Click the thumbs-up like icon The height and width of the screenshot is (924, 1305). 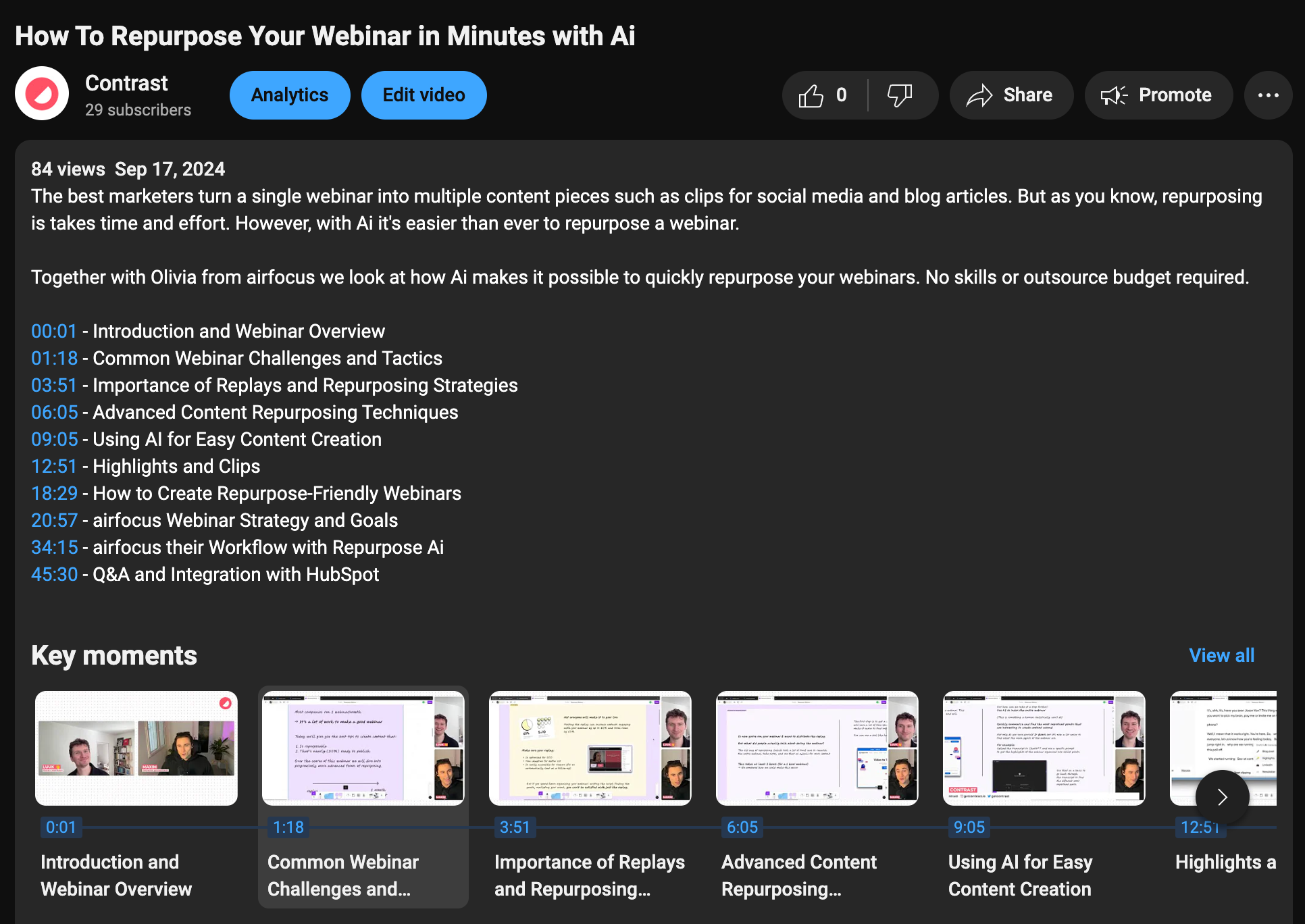coord(815,95)
